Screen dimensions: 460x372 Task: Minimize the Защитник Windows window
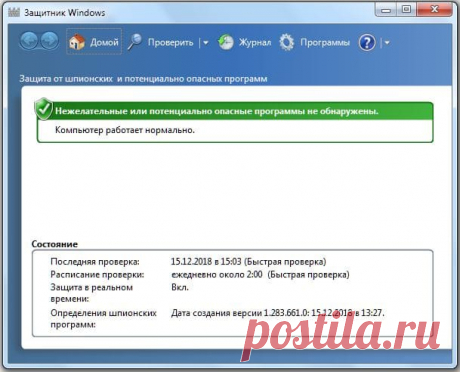(x=386, y=10)
